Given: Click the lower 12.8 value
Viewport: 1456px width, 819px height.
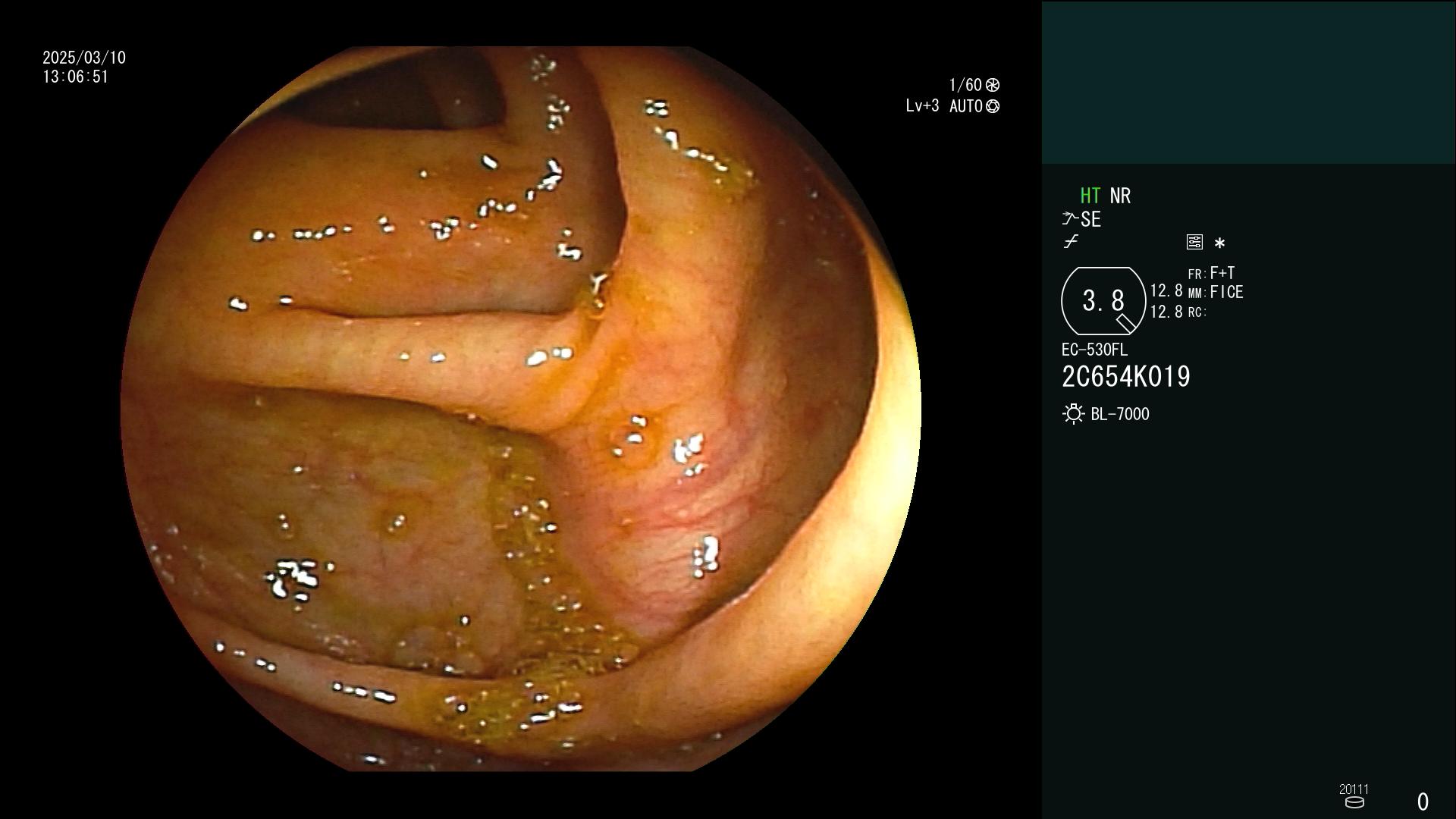Looking at the screenshot, I should tap(1166, 312).
